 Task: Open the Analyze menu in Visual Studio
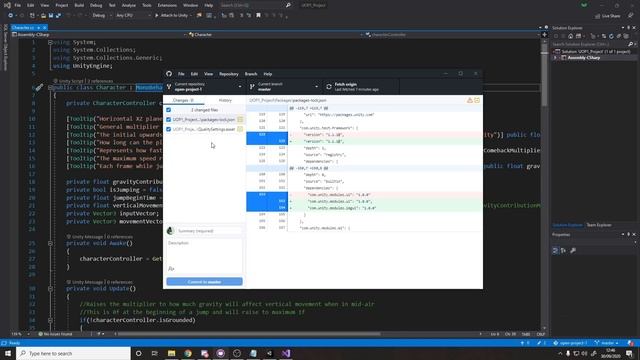point(129,5)
